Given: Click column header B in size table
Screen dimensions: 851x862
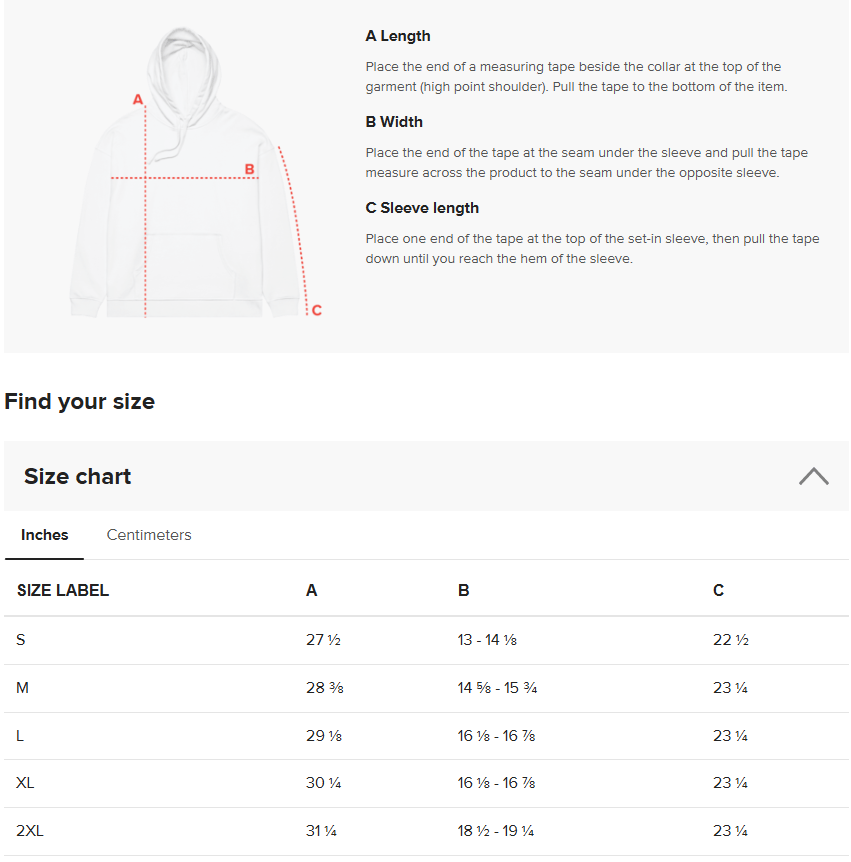Looking at the screenshot, I should [463, 590].
